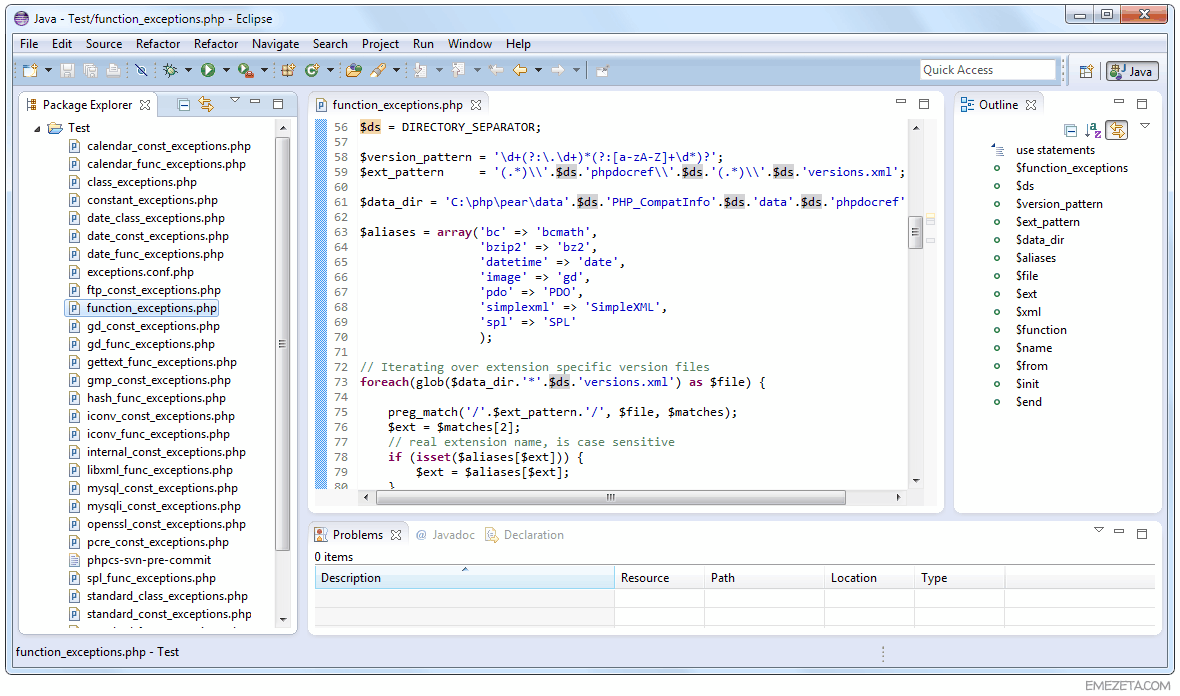The image size is (1180, 696).
Task: Minimize the Package Explorer view
Action: [x=255, y=102]
